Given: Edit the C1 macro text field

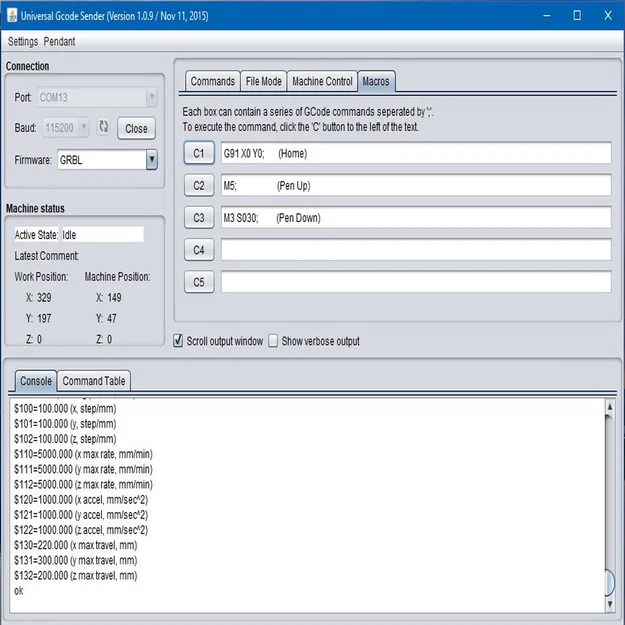Looking at the screenshot, I should (x=416, y=153).
